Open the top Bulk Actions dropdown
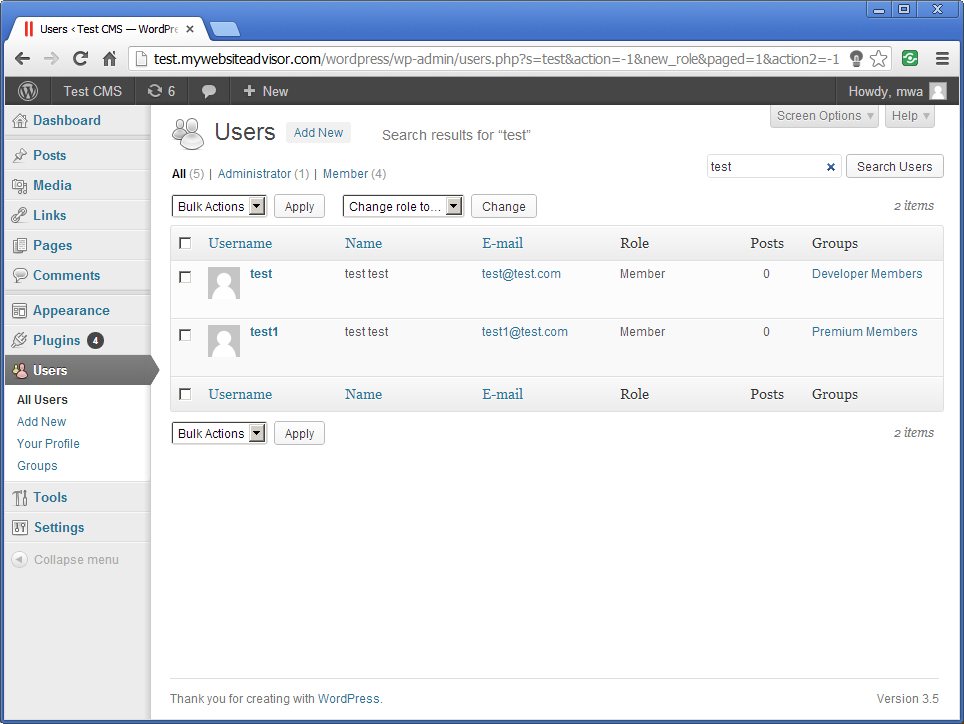964x724 pixels. (219, 207)
